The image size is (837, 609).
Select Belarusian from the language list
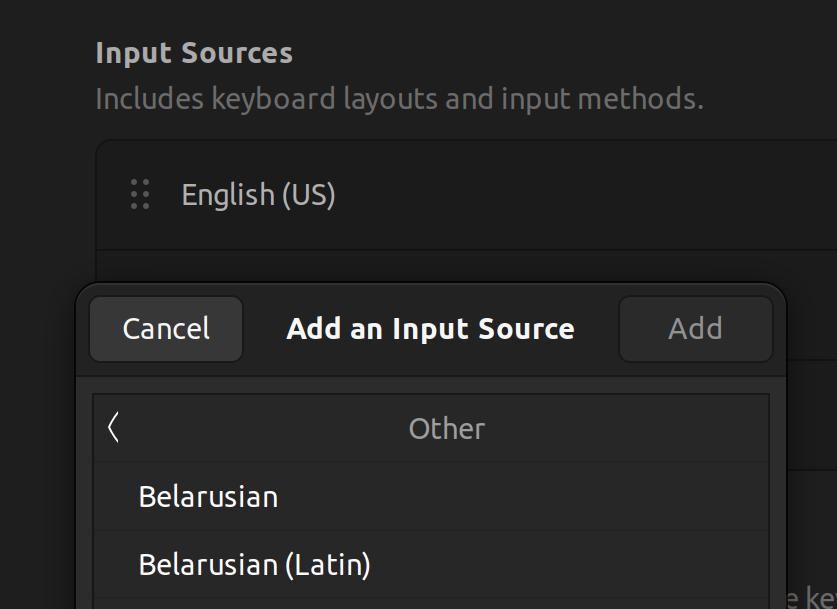coord(208,497)
